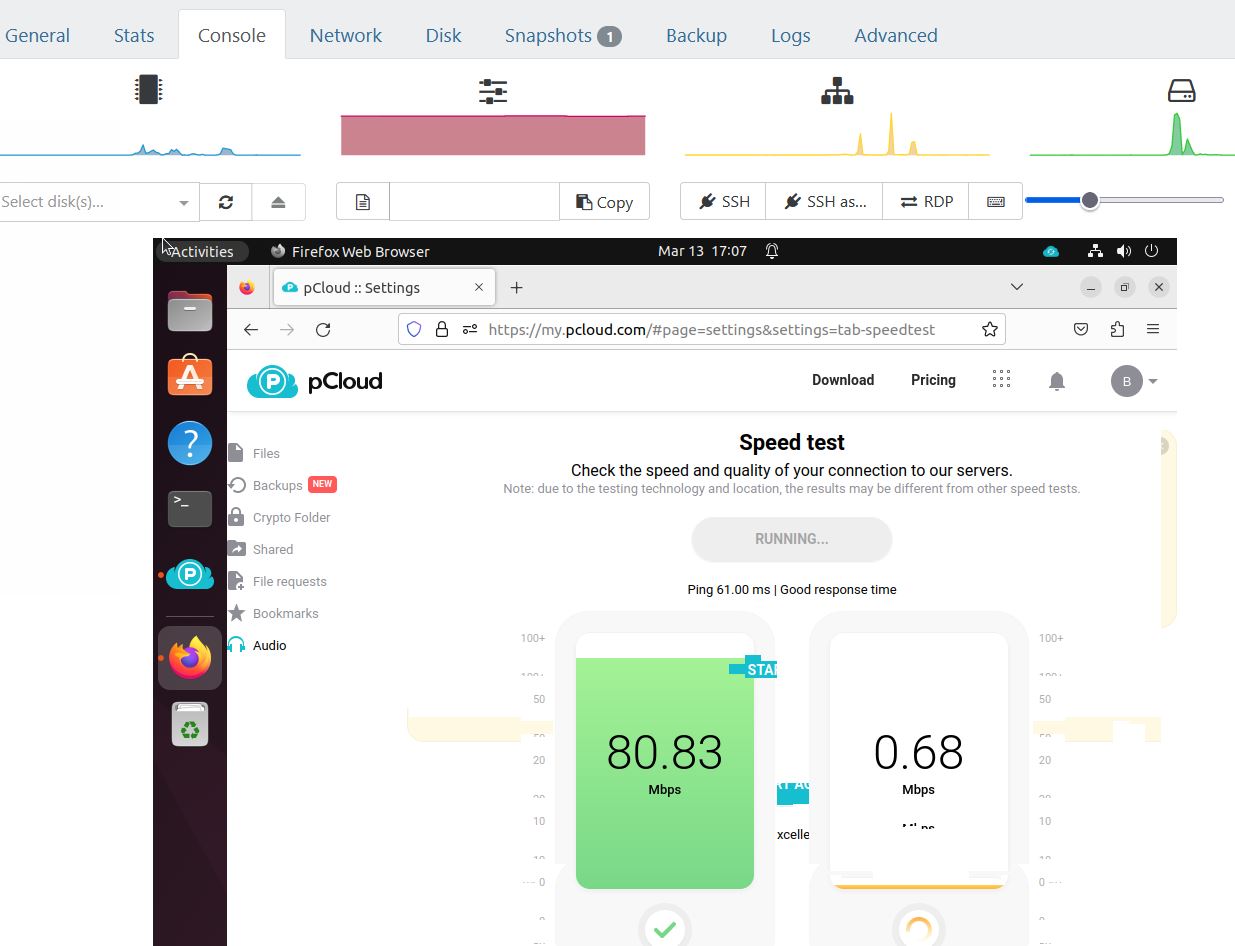Viewport: 1235px width, 946px height.
Task: Open Backups in pCloud sidebar
Action: (x=277, y=485)
